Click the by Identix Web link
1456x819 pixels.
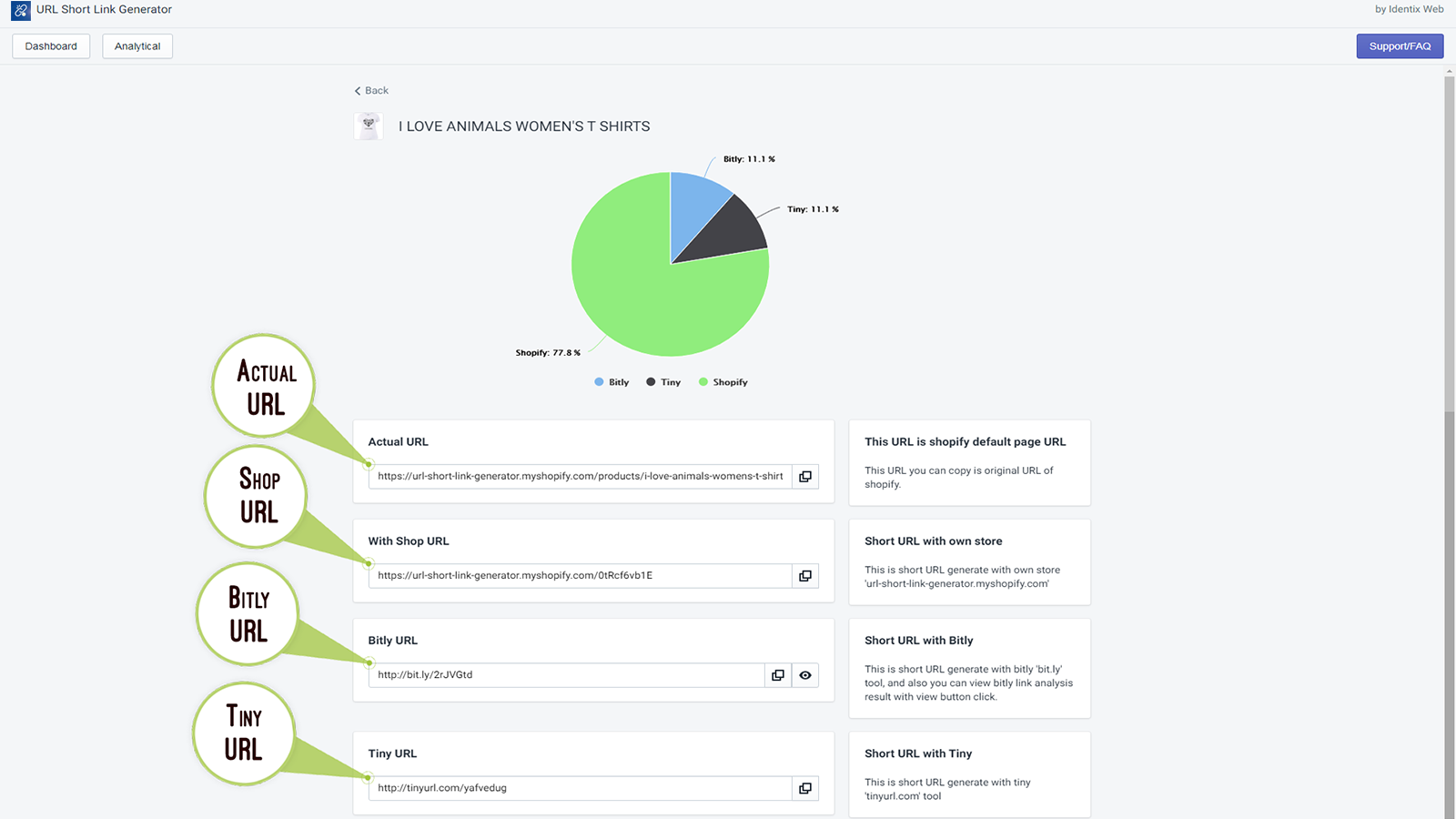click(1409, 9)
